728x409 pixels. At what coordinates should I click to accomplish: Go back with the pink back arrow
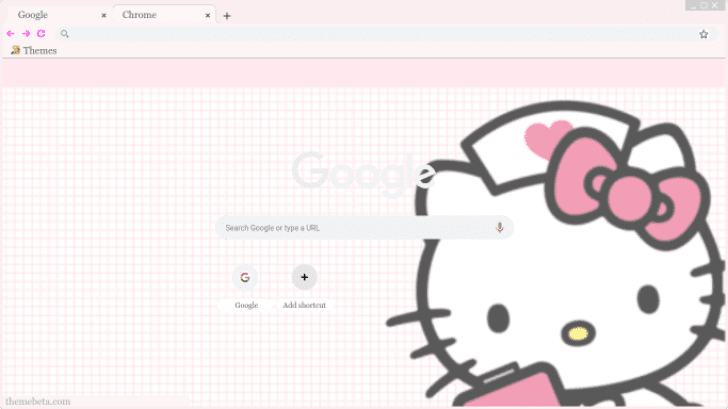pyautogui.click(x=11, y=33)
